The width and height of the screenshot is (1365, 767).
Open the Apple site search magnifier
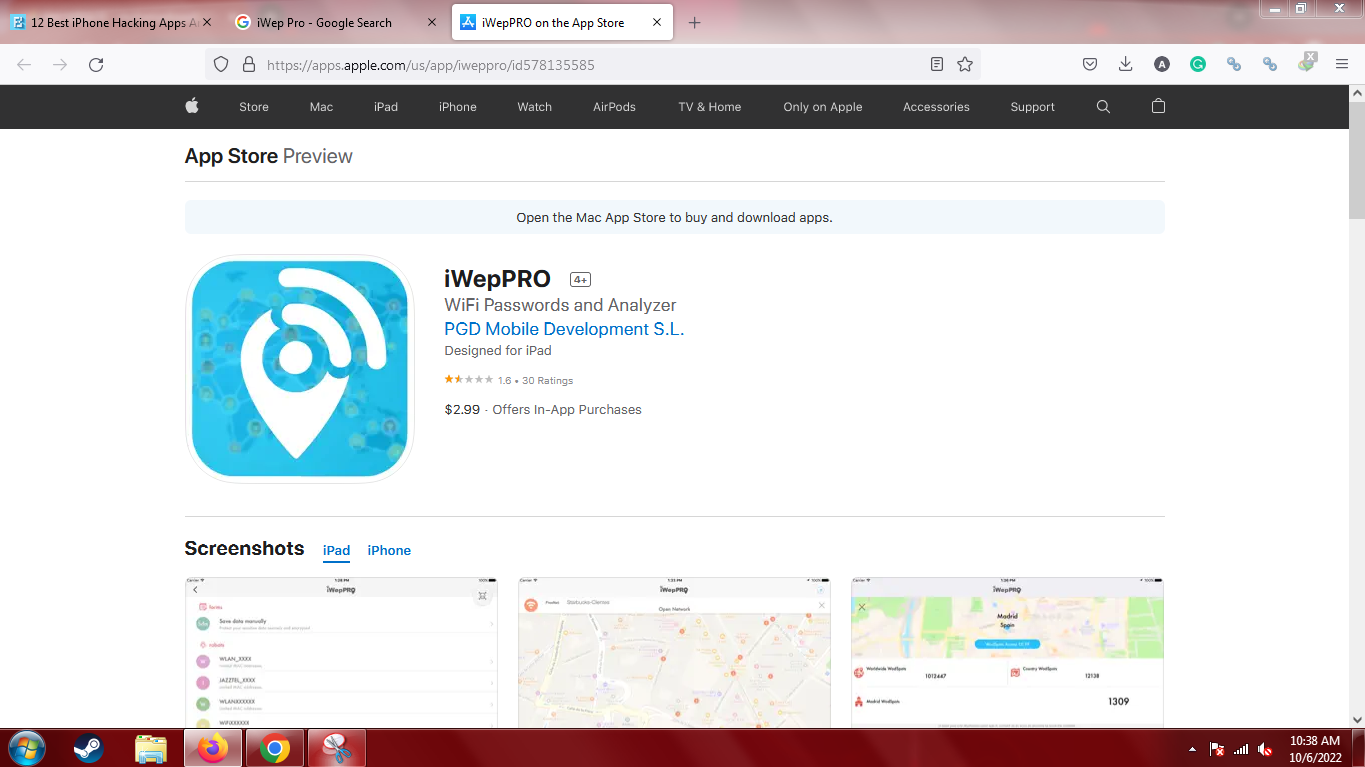[x=1103, y=107]
